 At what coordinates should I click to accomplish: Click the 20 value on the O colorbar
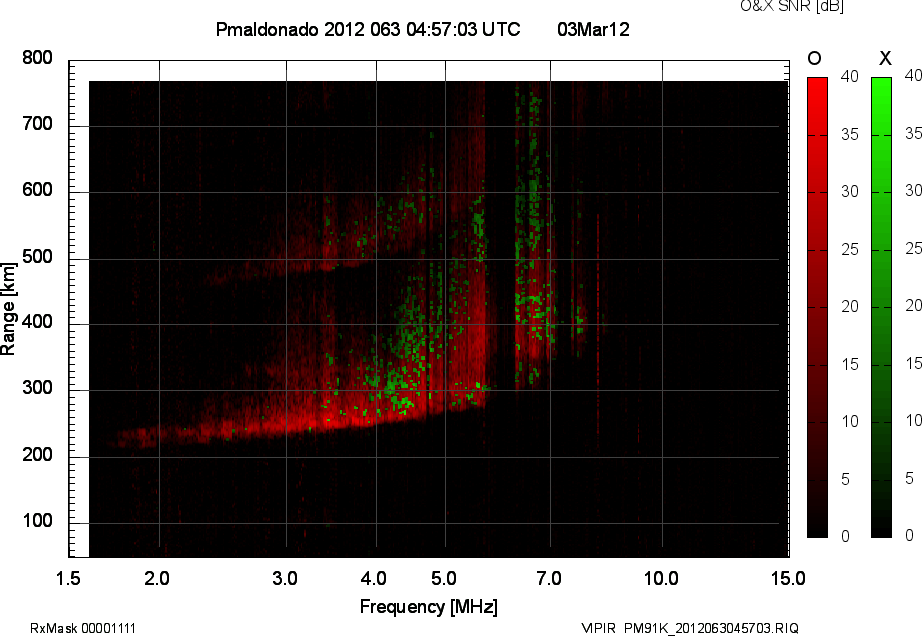click(x=850, y=306)
